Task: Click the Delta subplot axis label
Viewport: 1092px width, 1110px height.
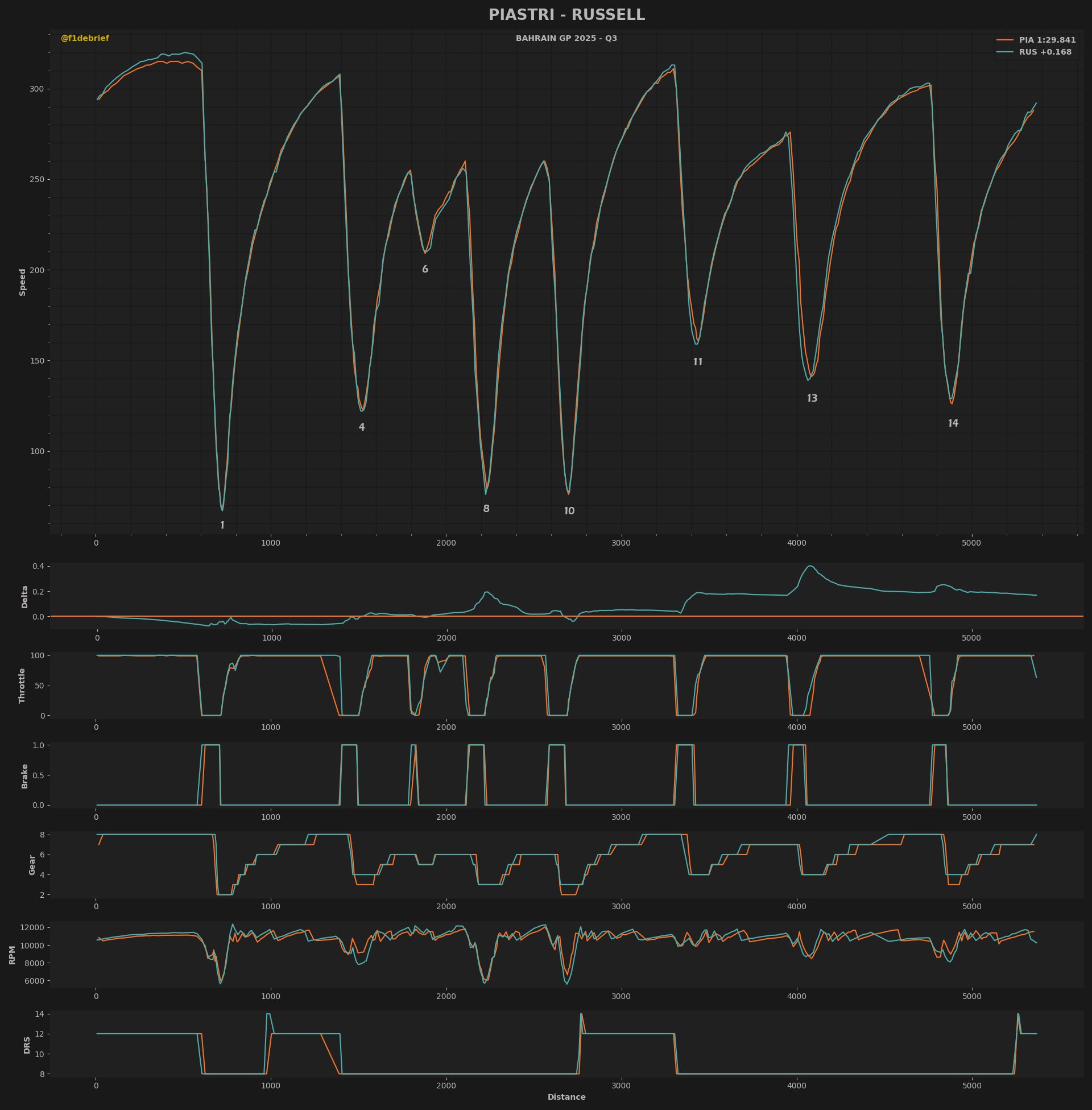Action: (x=24, y=597)
